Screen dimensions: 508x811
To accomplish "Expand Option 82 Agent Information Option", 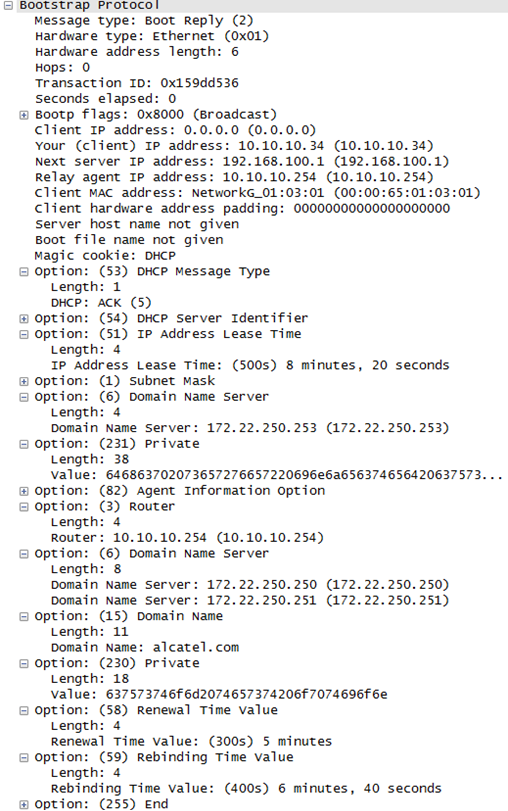I will 24,491.
